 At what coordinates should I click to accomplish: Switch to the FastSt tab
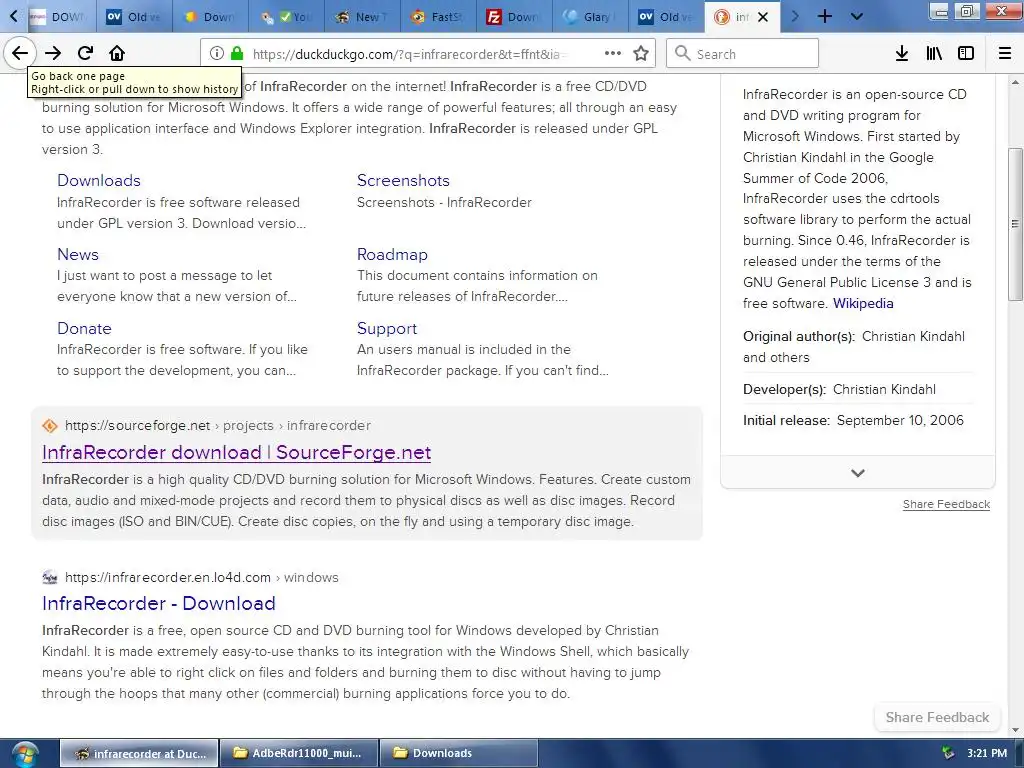click(438, 17)
